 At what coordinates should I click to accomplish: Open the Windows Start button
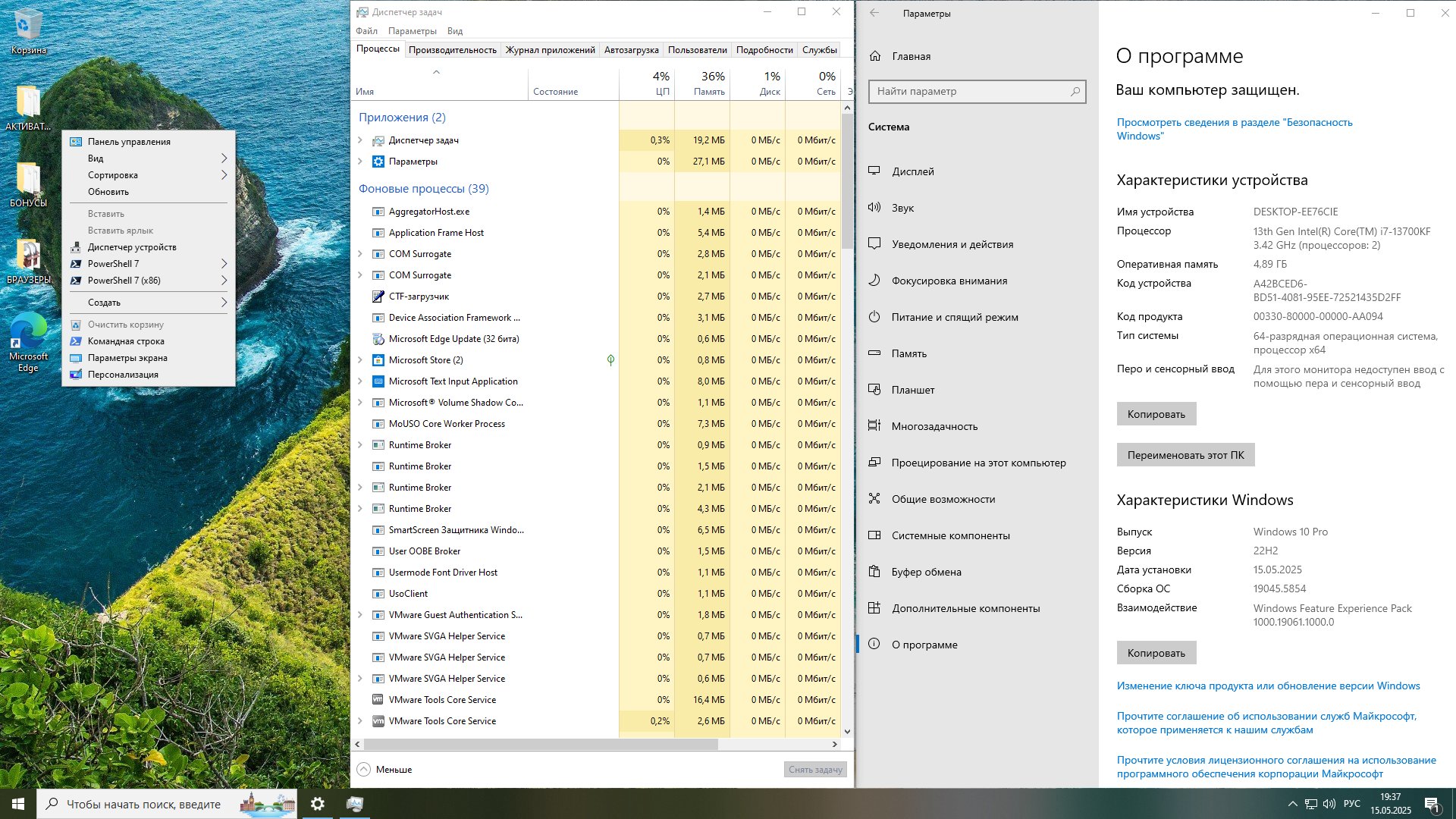(18, 804)
